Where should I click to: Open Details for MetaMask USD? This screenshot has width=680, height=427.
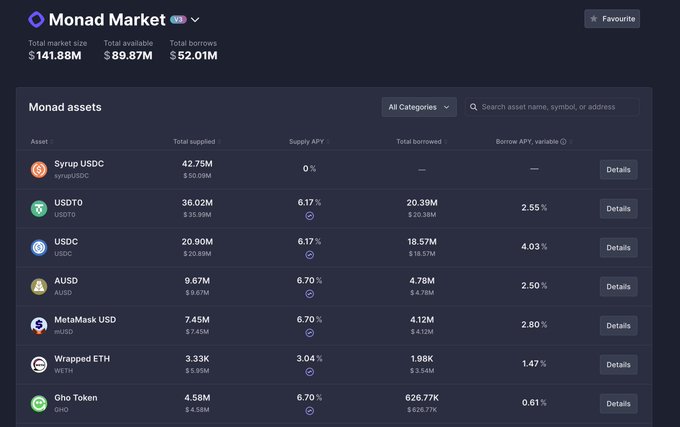point(618,326)
